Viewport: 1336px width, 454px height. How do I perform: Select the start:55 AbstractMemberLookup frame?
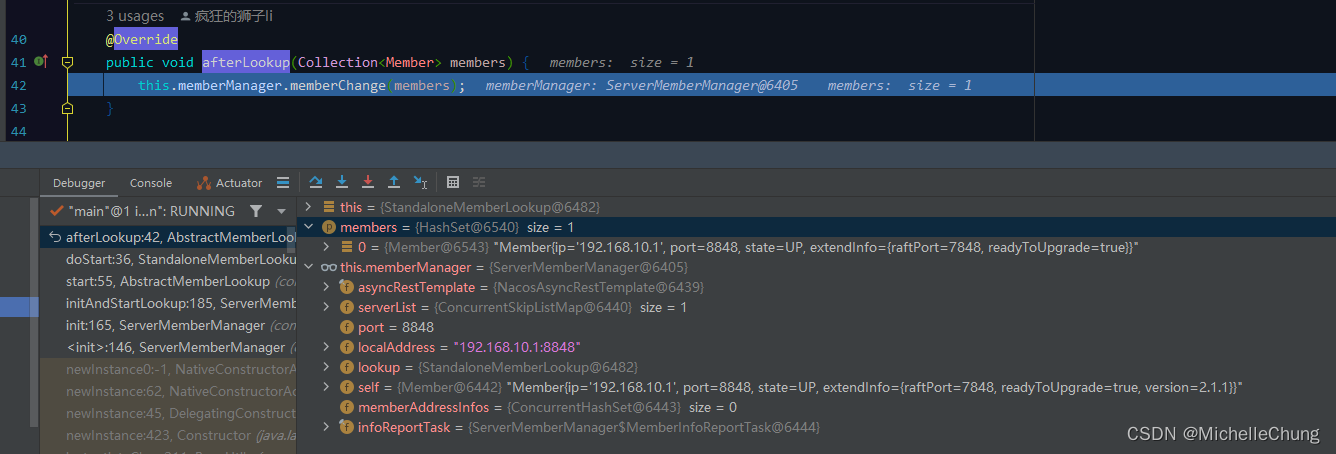[170, 281]
